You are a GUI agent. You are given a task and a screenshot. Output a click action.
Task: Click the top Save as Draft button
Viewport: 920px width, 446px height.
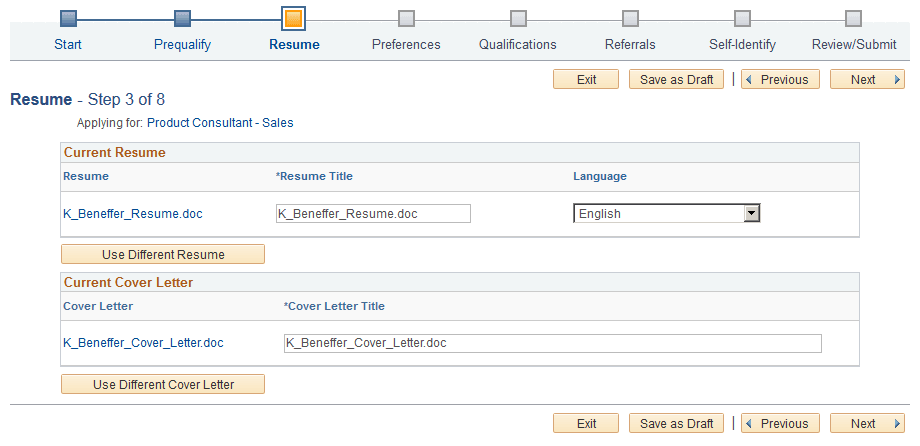(x=676, y=80)
